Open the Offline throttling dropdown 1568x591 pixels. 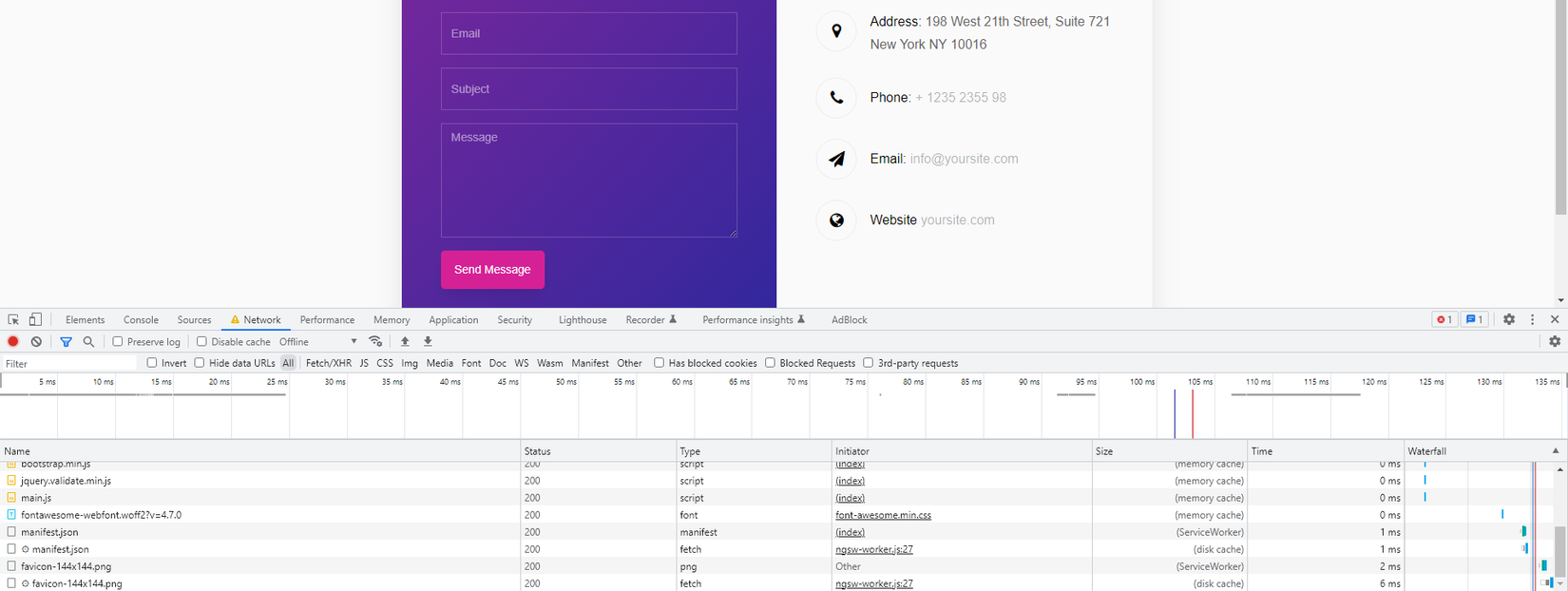tap(317, 342)
